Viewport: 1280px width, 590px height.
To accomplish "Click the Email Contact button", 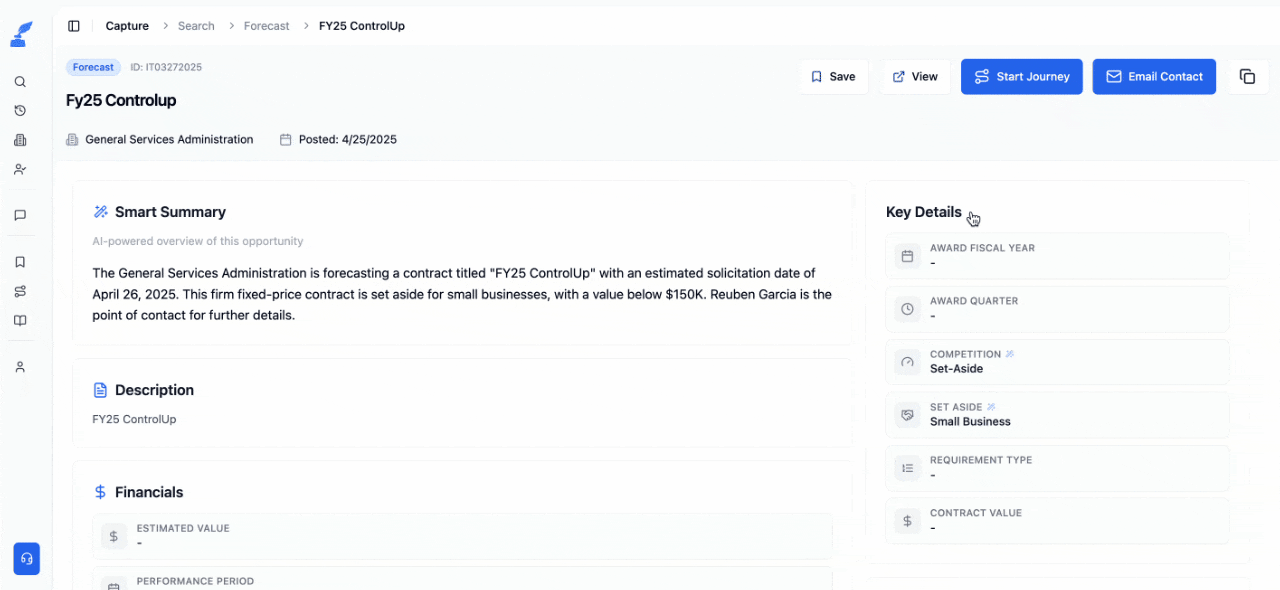I will pyautogui.click(x=1154, y=76).
